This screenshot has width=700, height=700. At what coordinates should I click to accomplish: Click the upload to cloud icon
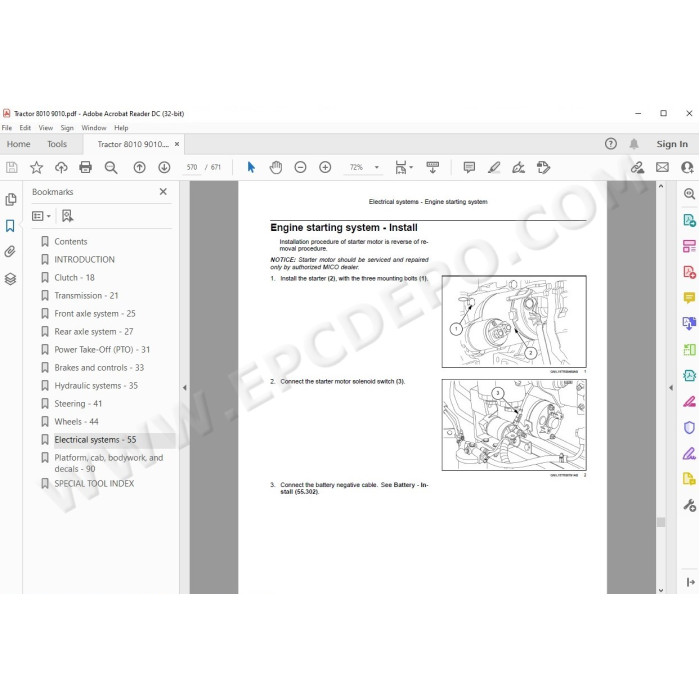[x=61, y=167]
